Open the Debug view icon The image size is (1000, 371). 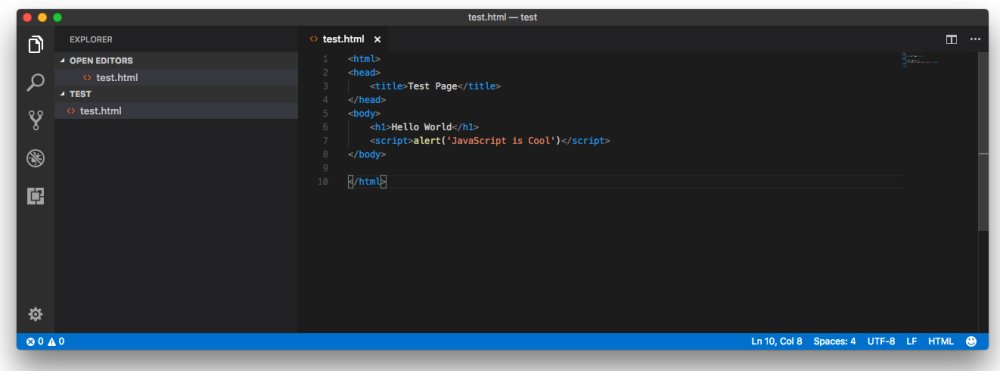point(36,158)
